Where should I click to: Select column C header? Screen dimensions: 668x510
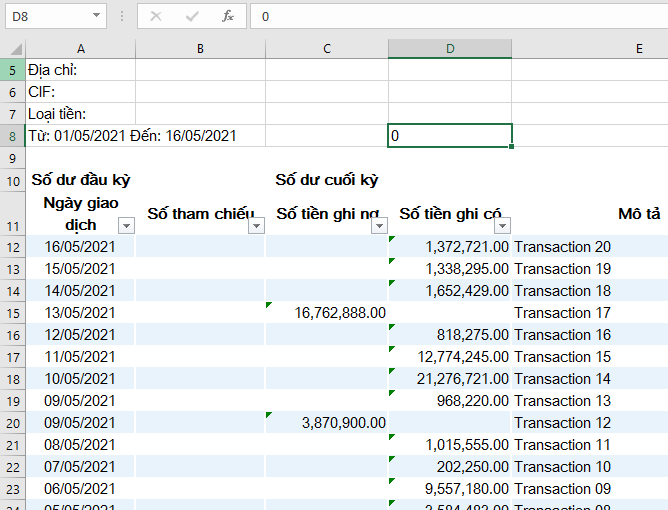[x=327, y=49]
